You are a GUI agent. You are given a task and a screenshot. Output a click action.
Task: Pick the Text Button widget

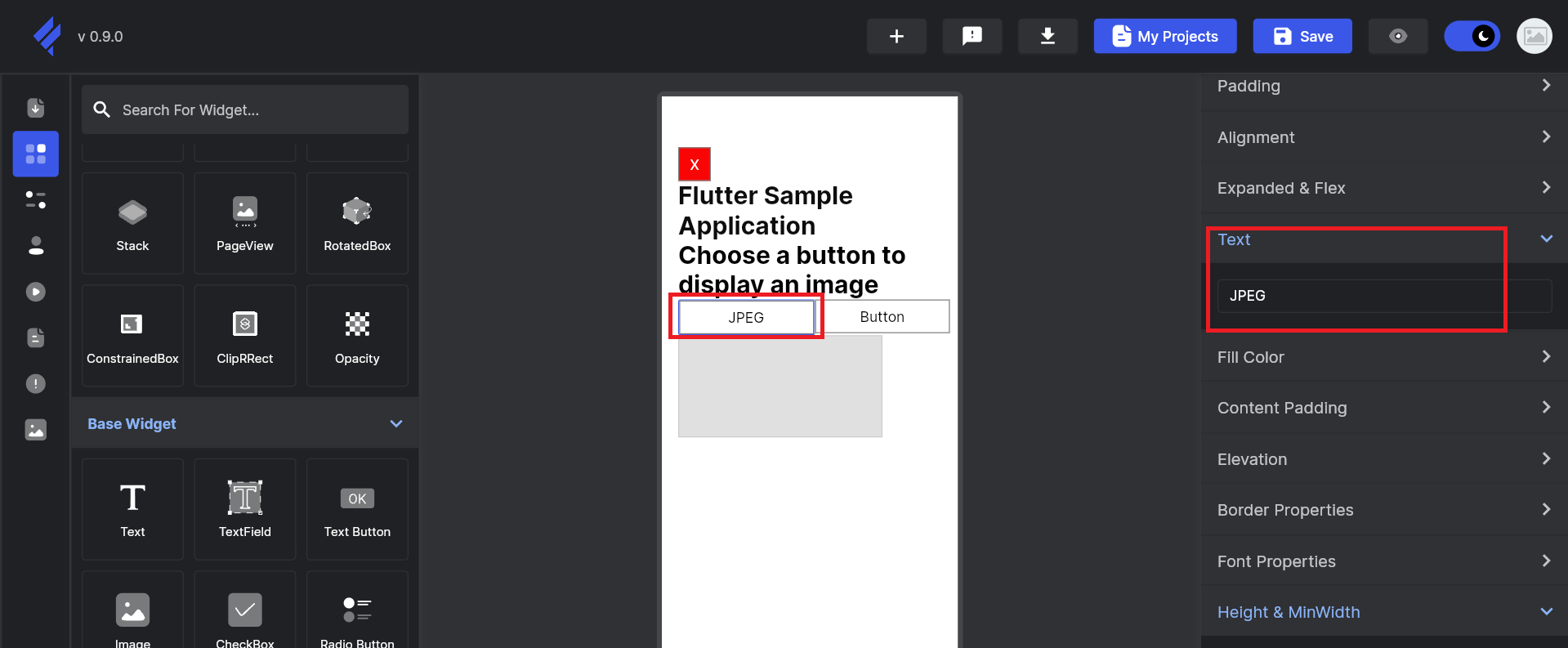pos(357,509)
